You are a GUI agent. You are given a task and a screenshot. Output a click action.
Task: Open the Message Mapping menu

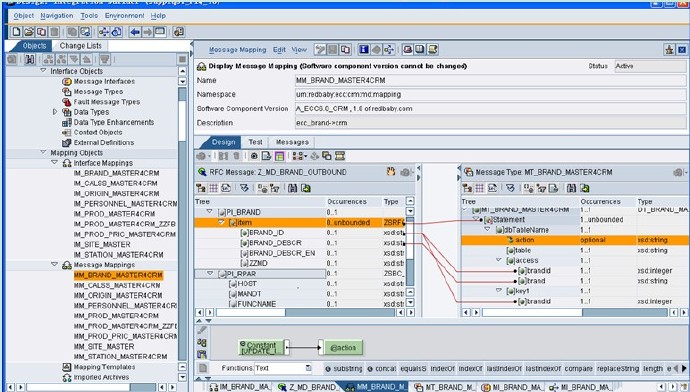[x=238, y=50]
